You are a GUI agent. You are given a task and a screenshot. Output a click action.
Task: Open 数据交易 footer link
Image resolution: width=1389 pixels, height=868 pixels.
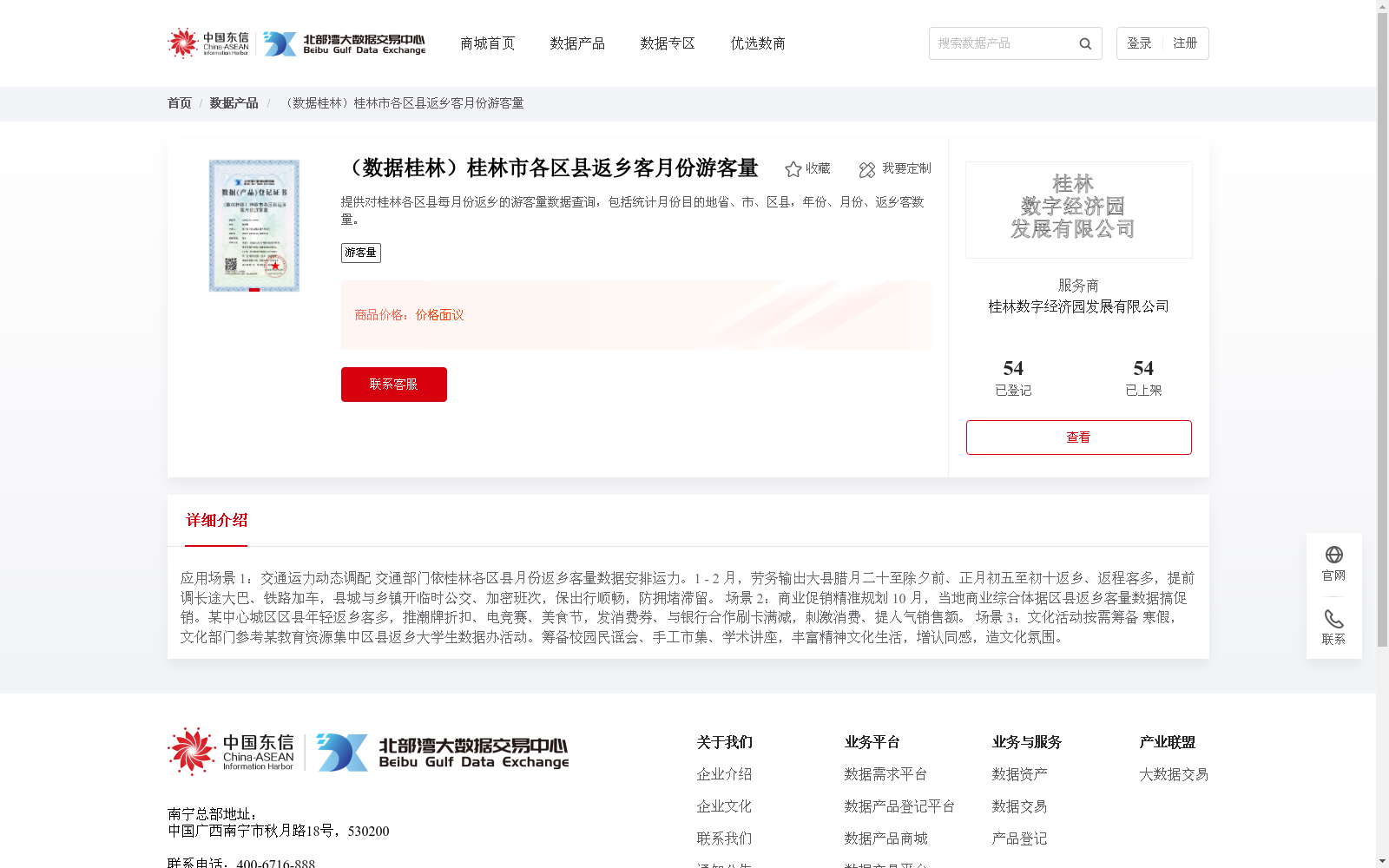1019,806
